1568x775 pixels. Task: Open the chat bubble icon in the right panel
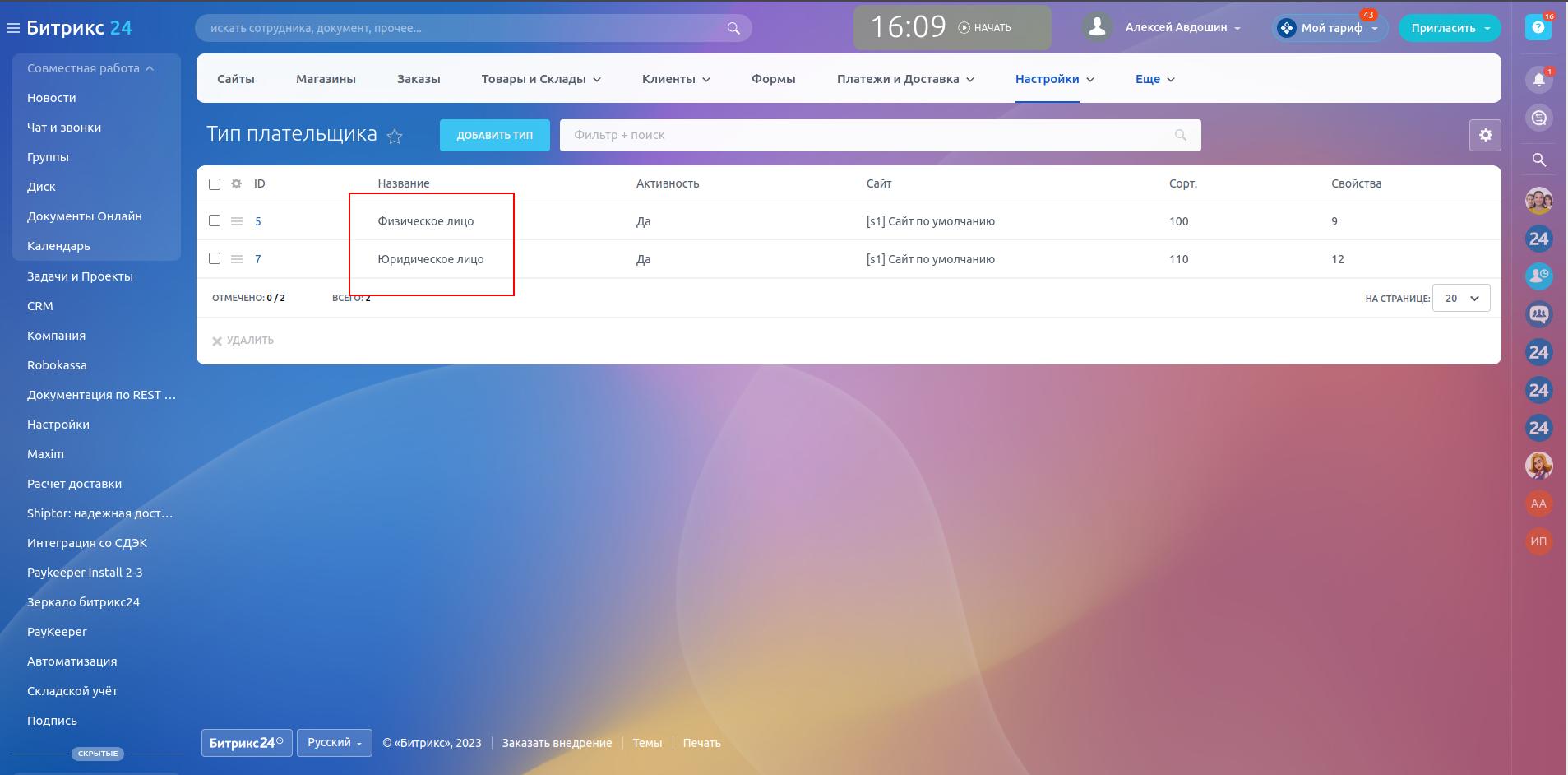point(1538,118)
